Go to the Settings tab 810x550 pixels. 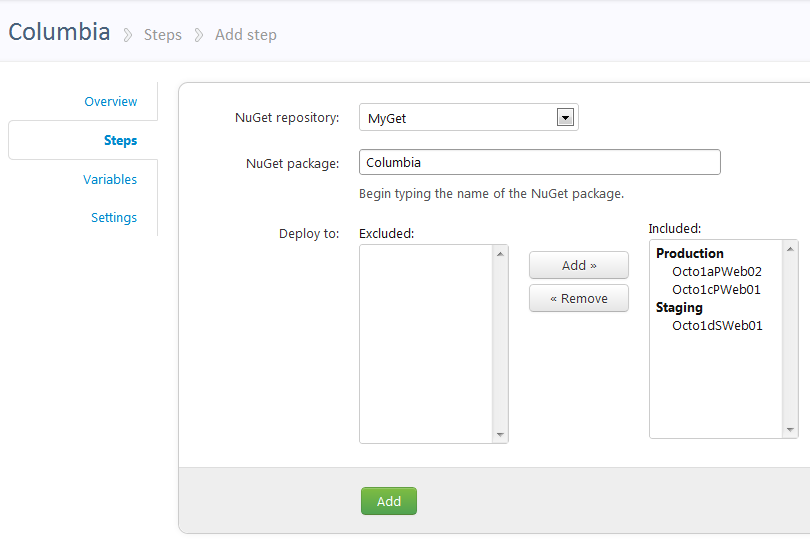[114, 217]
